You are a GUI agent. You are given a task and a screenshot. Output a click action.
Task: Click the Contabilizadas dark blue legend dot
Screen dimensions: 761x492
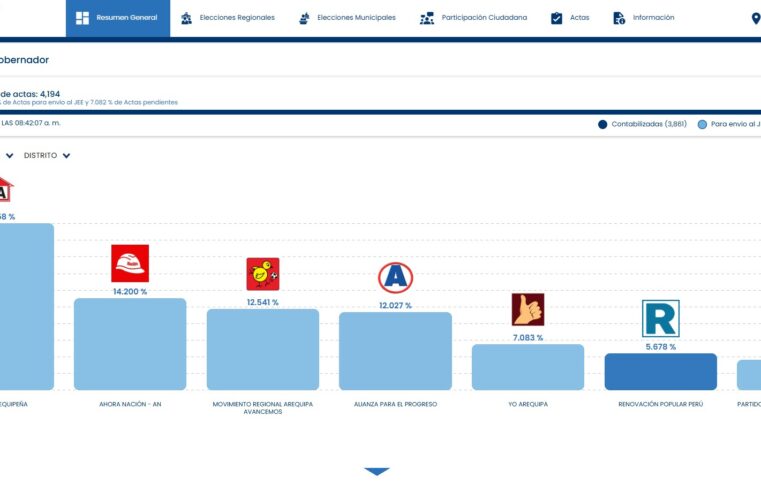pos(602,124)
